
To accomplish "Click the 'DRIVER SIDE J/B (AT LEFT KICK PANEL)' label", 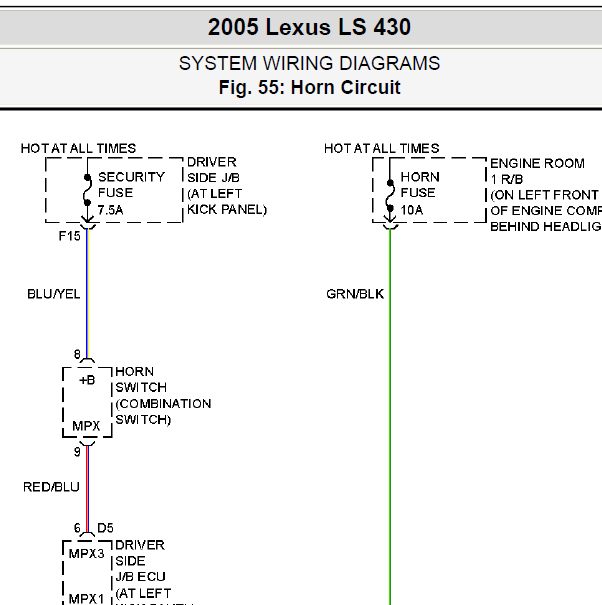I will pos(227,186).
